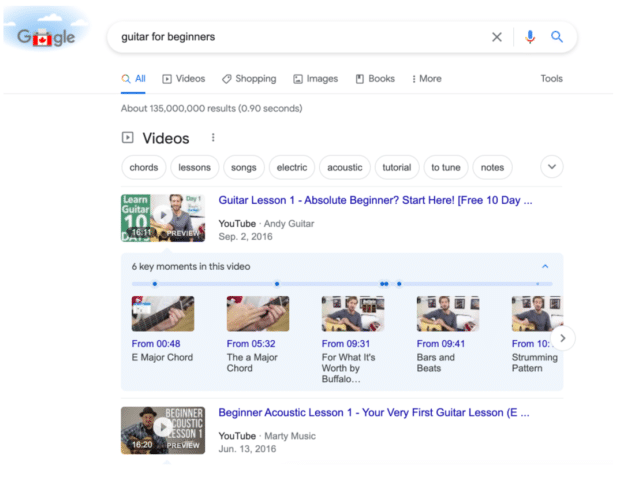620x484 pixels.
Task: Open the three-dot menu beside Videos heading
Action: coord(213,138)
